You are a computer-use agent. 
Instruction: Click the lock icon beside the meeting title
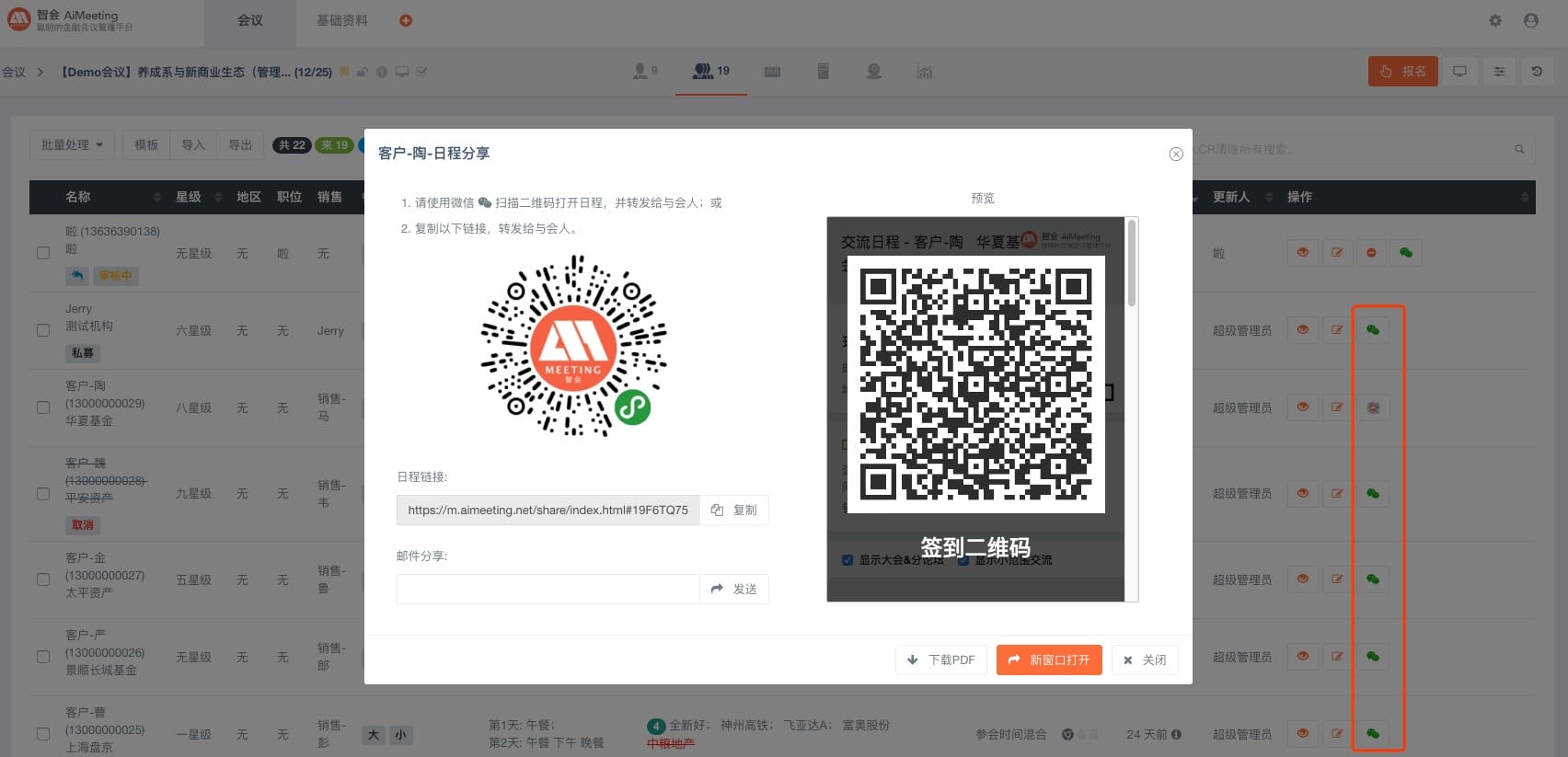click(x=363, y=72)
